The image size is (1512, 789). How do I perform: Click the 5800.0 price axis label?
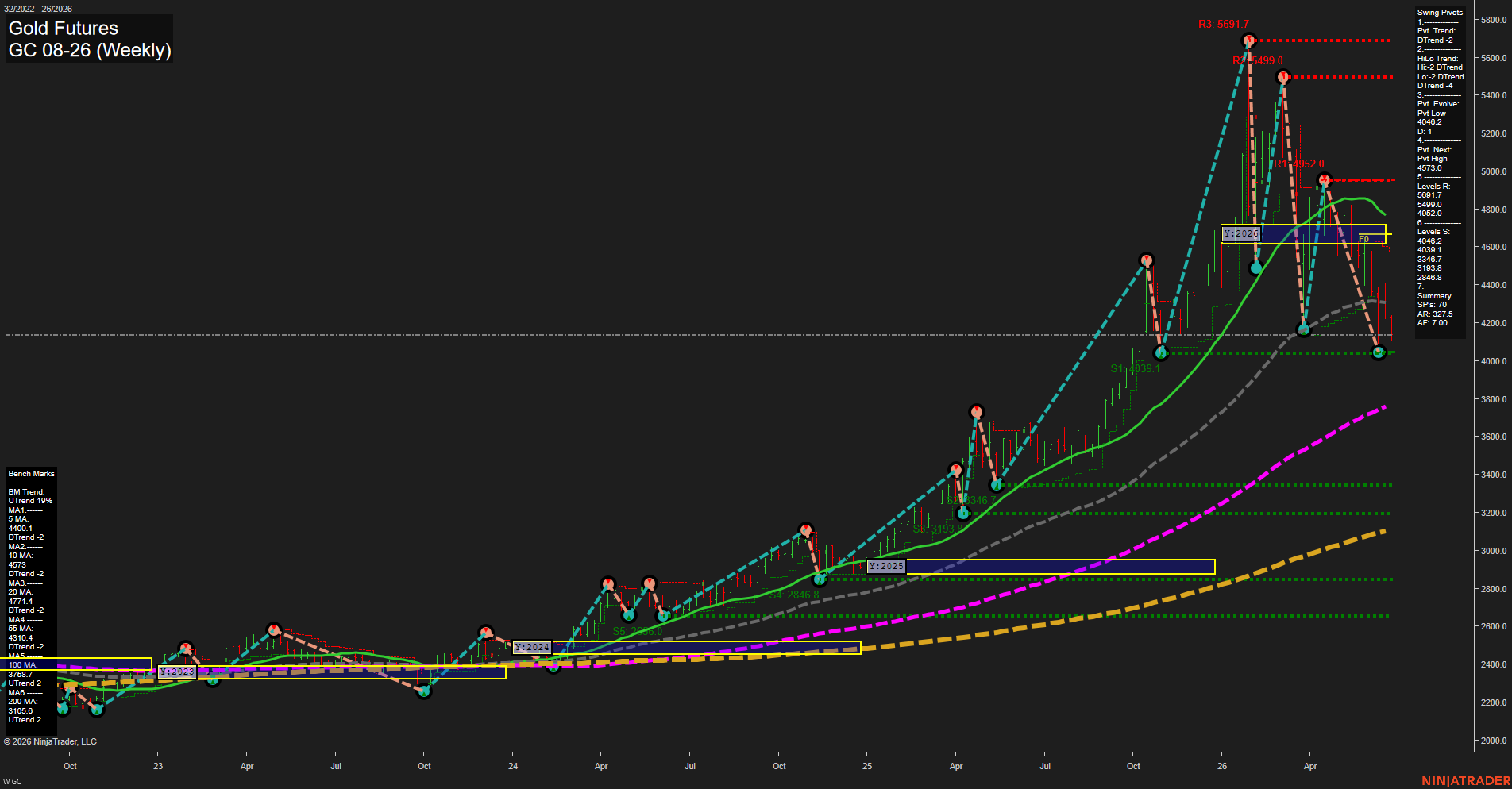[1494, 20]
